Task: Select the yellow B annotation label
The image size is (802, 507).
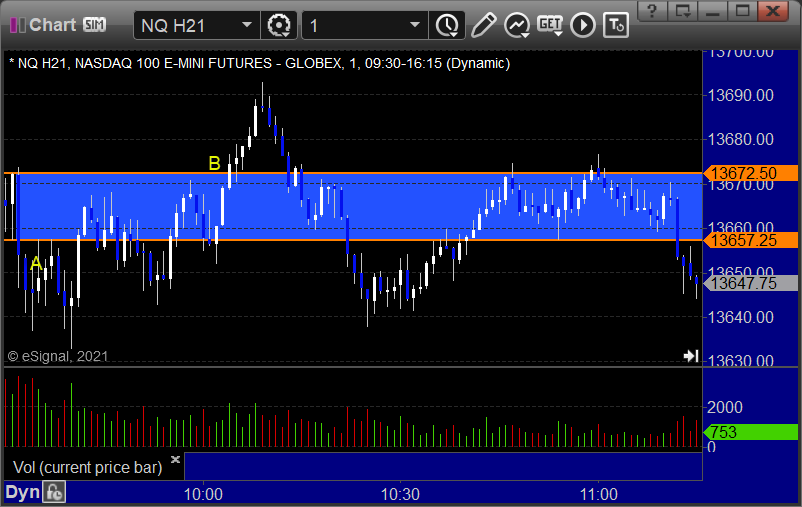Action: point(214,163)
